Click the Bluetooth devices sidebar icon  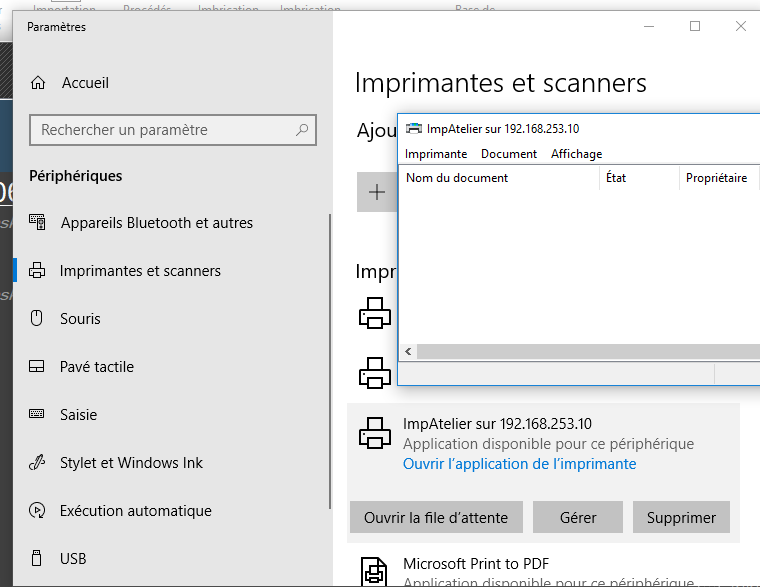pyautogui.click(x=38, y=222)
